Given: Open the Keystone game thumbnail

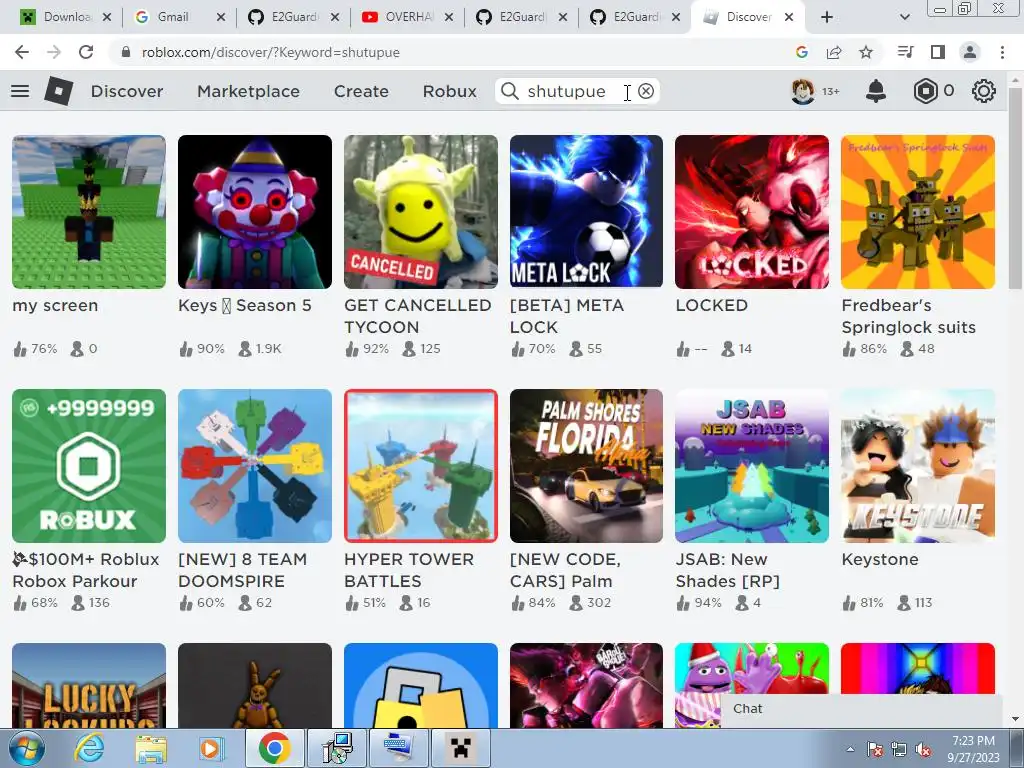Looking at the screenshot, I should click(918, 466).
